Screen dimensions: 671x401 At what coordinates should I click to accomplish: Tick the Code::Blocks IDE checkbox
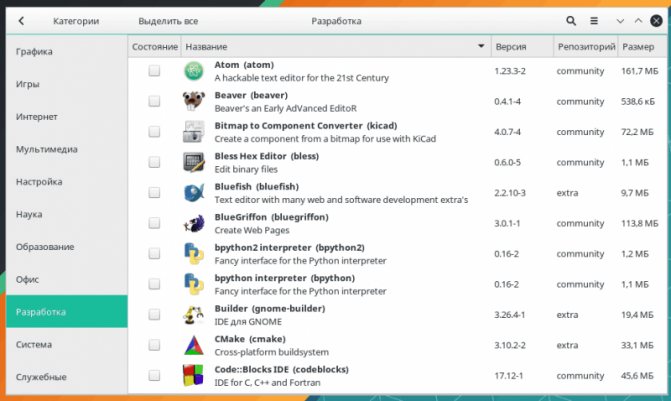click(154, 375)
